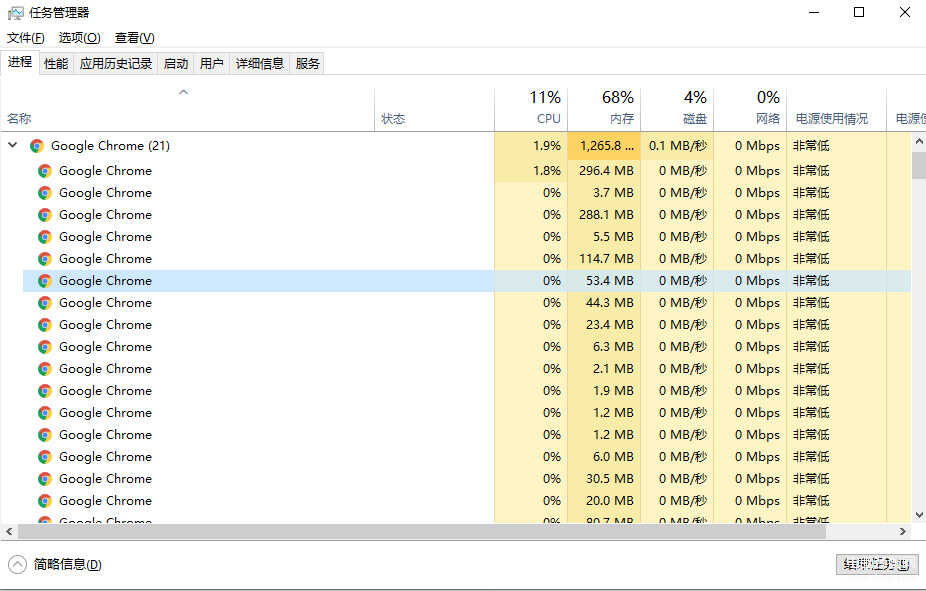Click the 53.4 MB memory value in highlighted row
Screen dimensions: 926x591
pos(609,281)
